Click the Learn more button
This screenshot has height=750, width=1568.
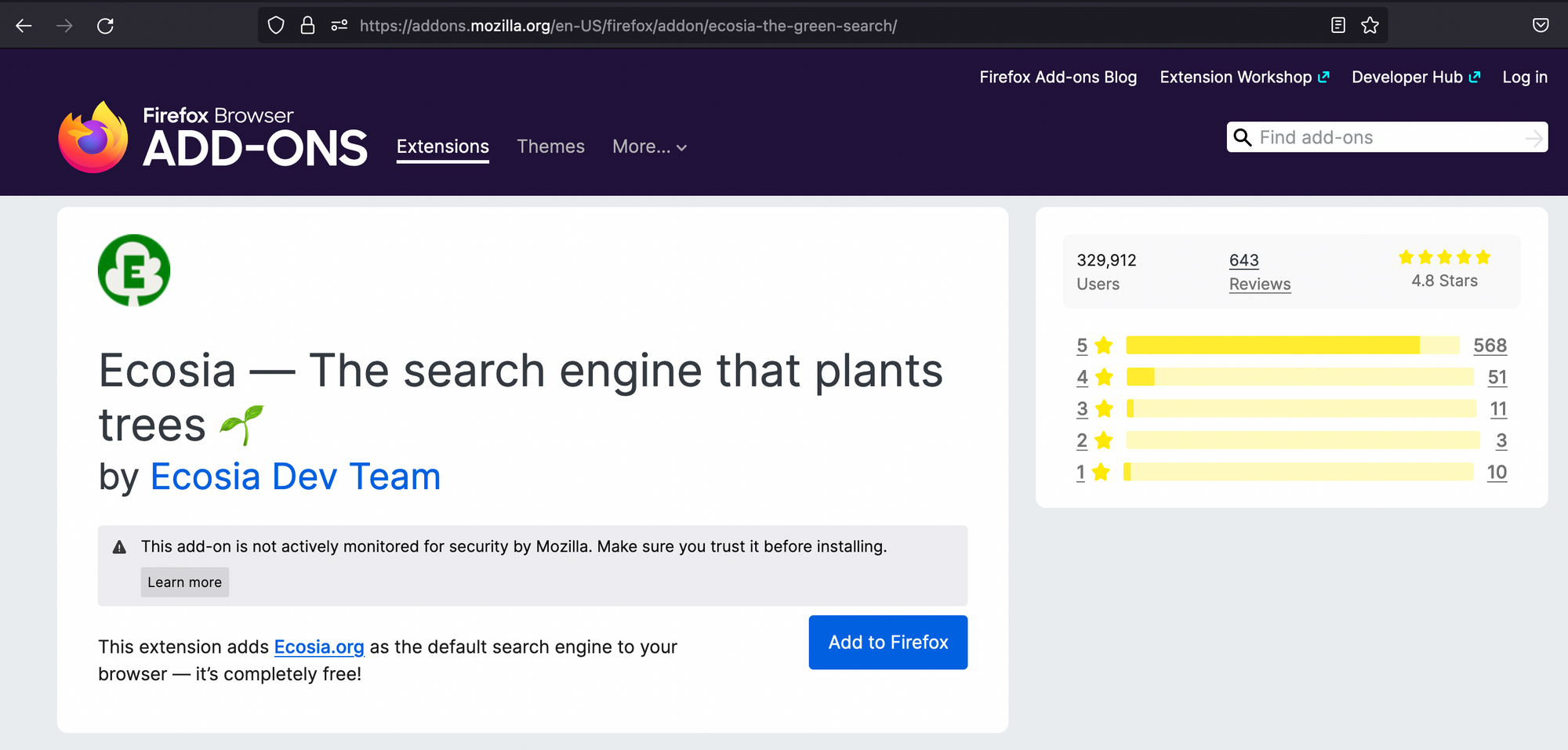(x=185, y=582)
